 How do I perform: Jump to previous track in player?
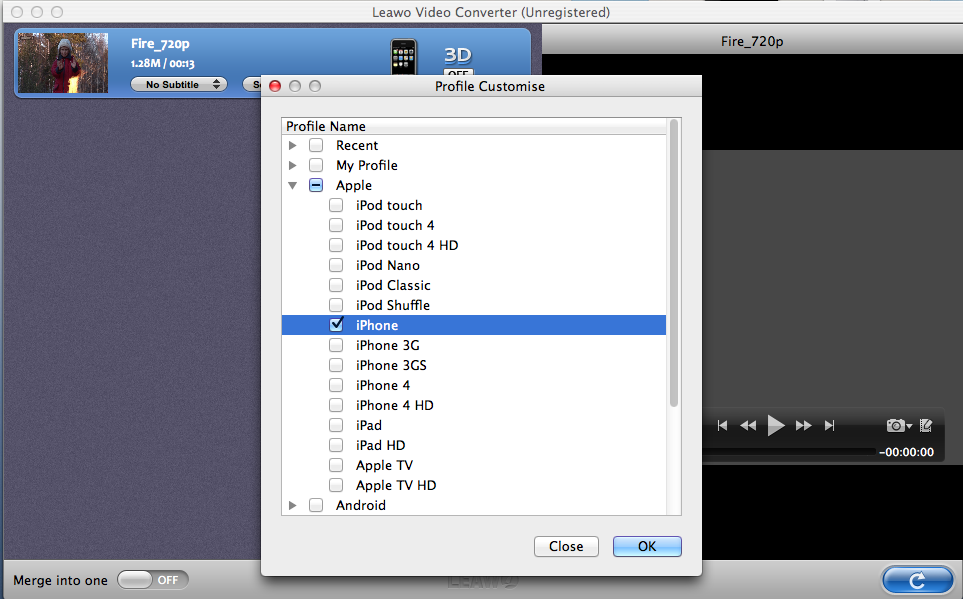point(722,425)
